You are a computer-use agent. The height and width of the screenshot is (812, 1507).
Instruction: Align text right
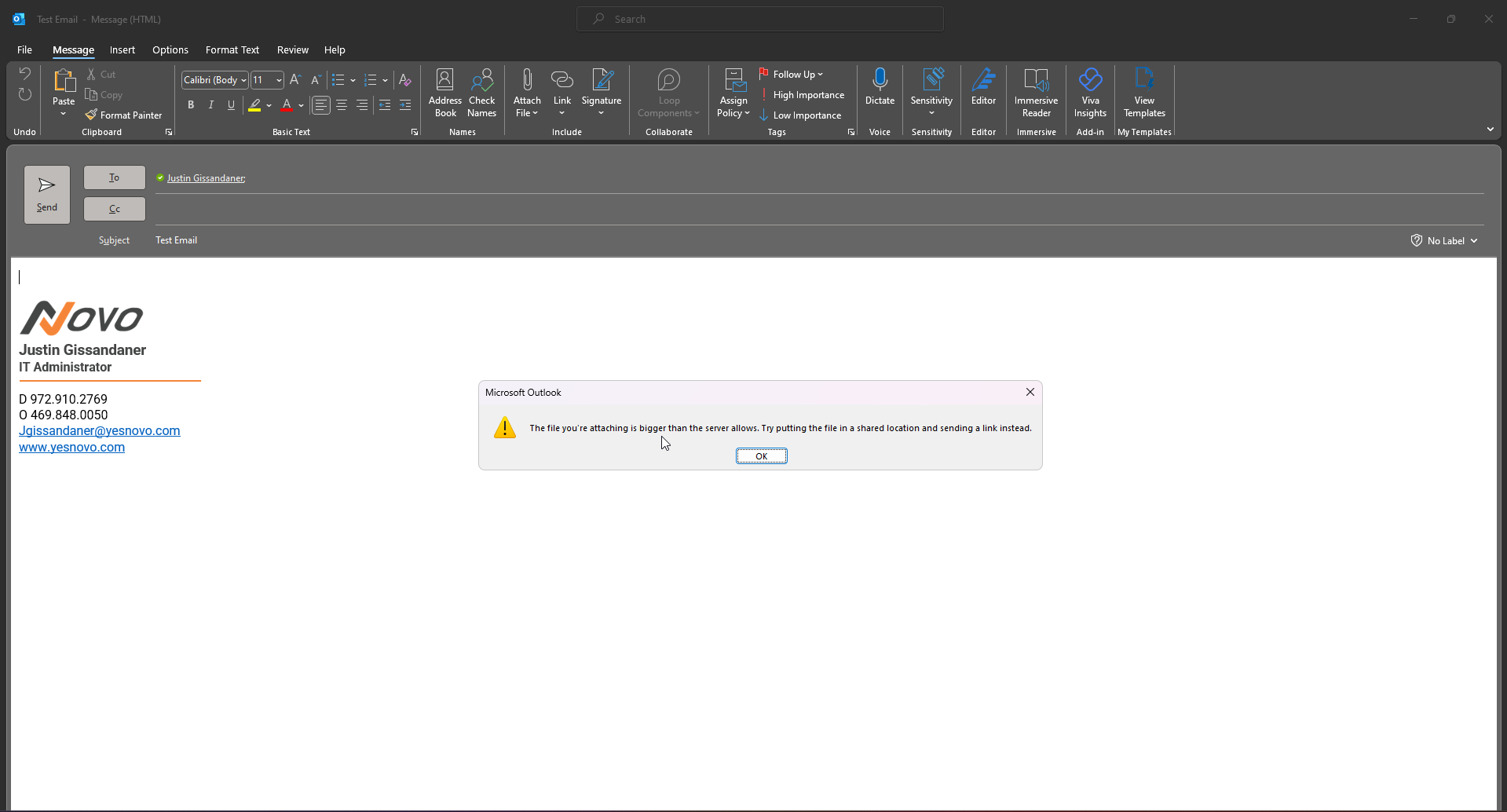tap(361, 104)
